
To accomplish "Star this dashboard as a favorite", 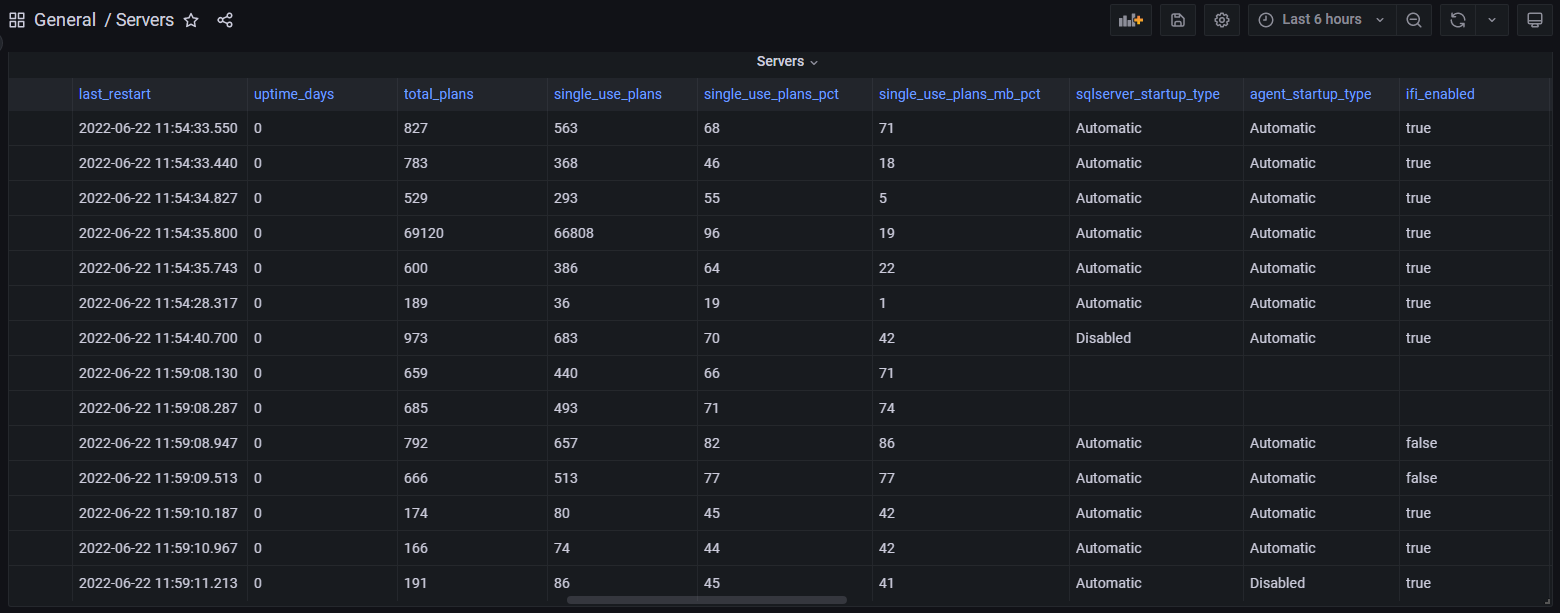I will coord(191,19).
